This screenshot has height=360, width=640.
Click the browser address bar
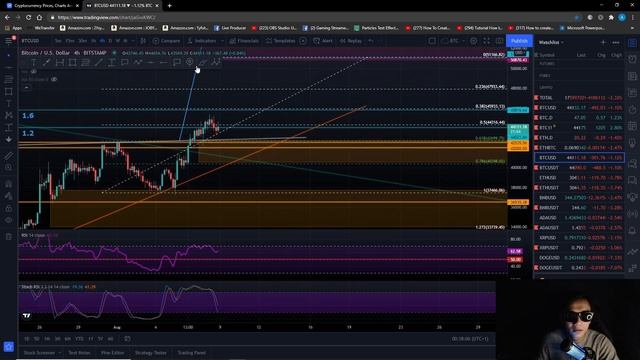point(310,18)
